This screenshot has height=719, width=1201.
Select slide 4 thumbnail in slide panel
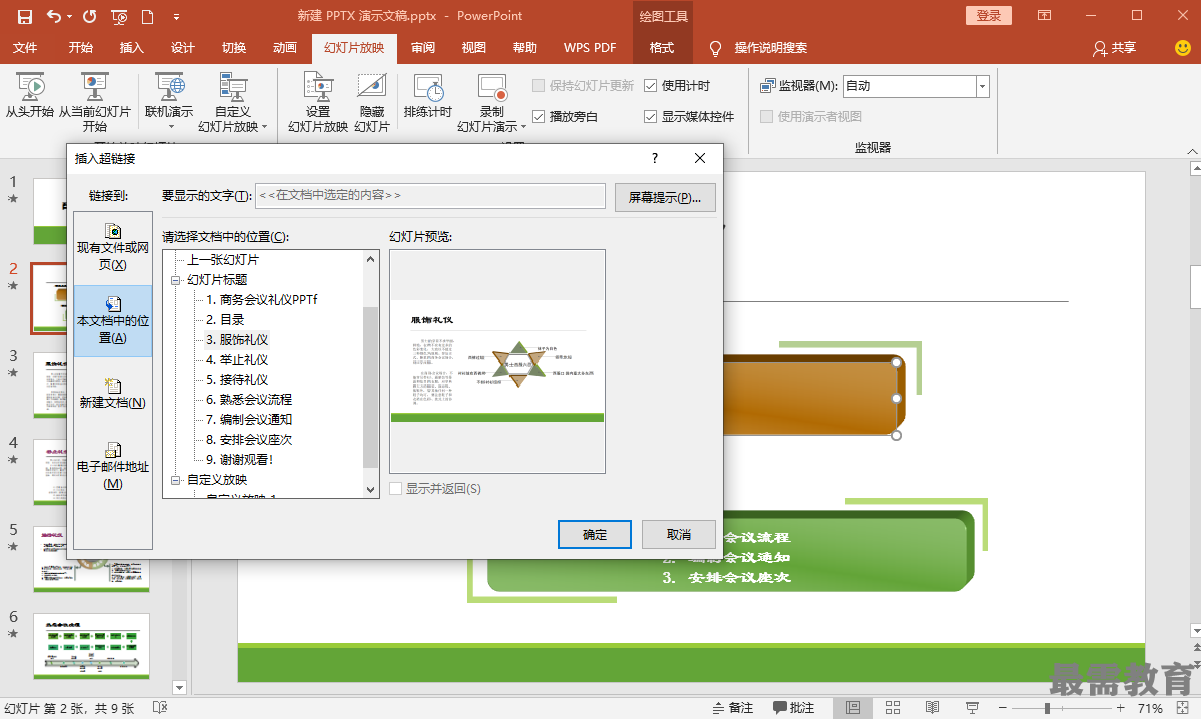click(x=91, y=471)
